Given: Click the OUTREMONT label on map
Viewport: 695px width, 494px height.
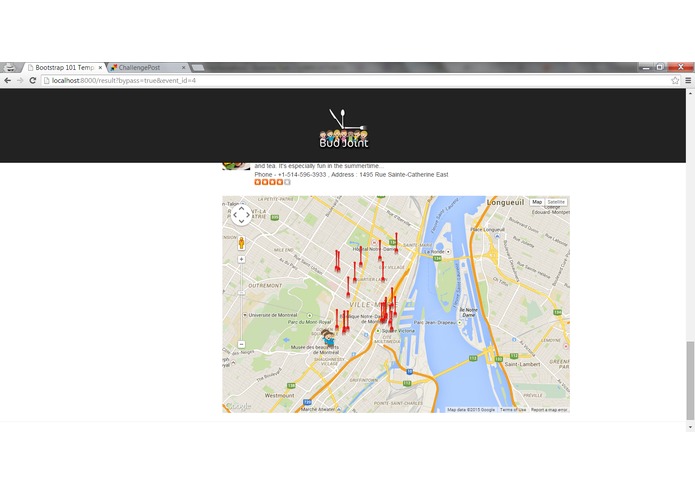Looking at the screenshot, I should [x=265, y=286].
